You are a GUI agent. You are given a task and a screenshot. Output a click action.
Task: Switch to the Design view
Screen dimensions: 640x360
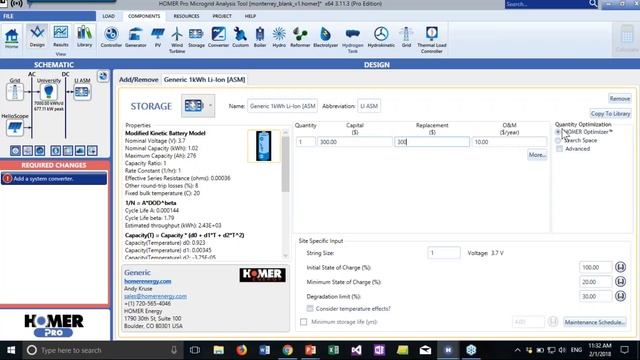point(37,37)
